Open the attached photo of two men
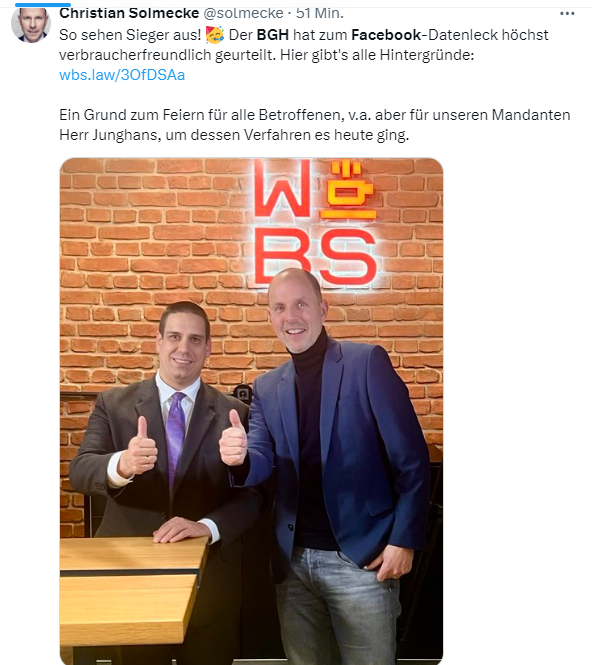This screenshot has width=592, height=665. point(251,411)
